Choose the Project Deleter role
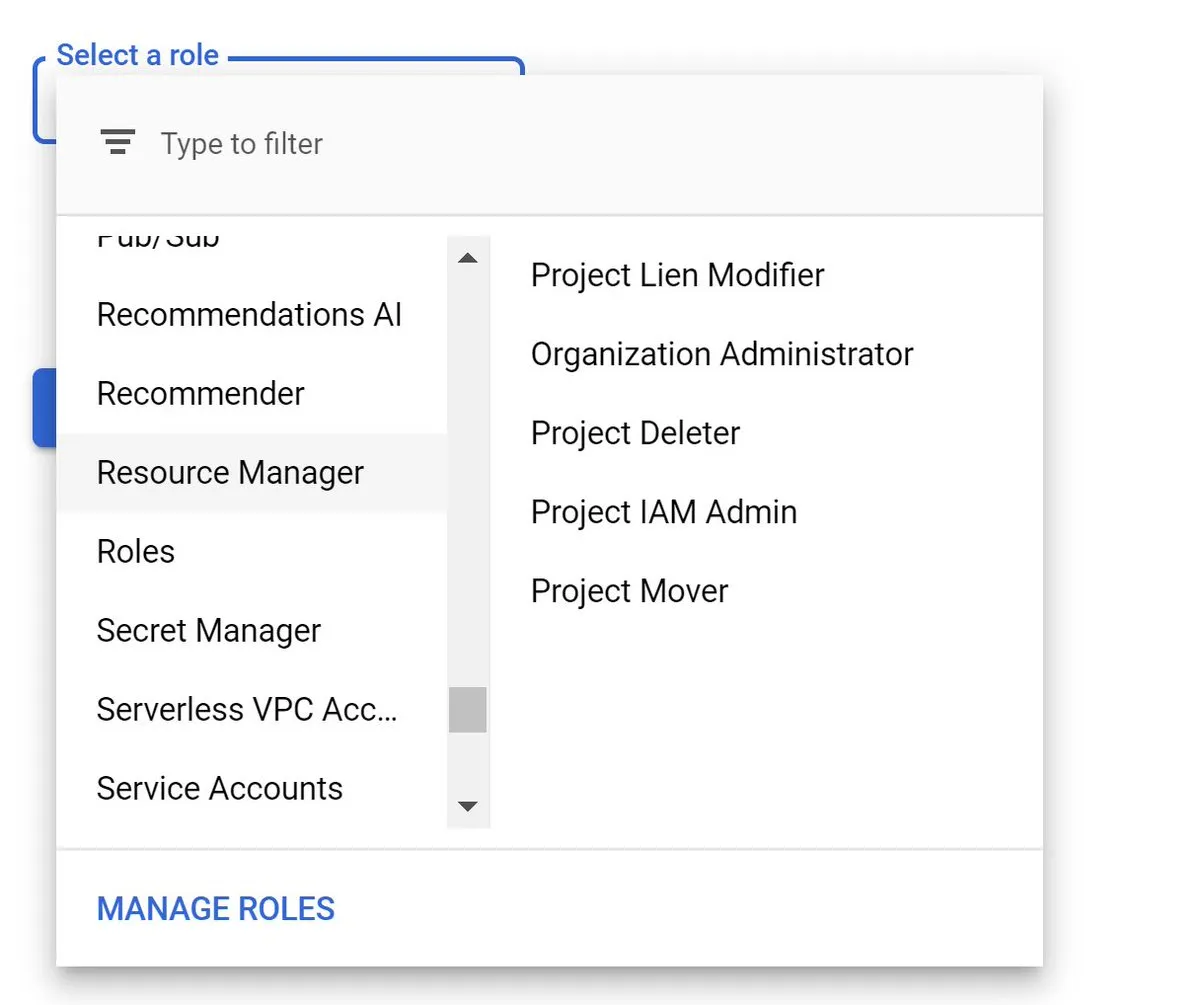1200x1005 pixels. coord(635,433)
